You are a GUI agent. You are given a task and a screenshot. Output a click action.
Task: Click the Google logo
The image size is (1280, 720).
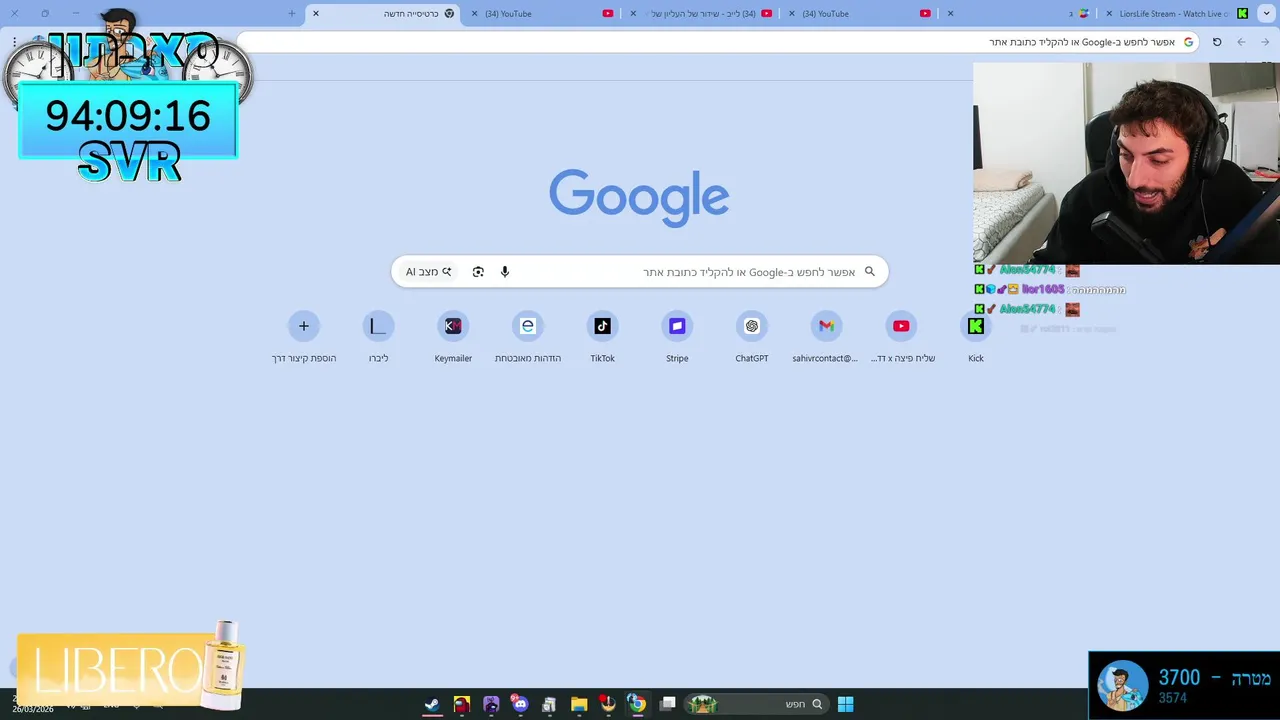[639, 197]
